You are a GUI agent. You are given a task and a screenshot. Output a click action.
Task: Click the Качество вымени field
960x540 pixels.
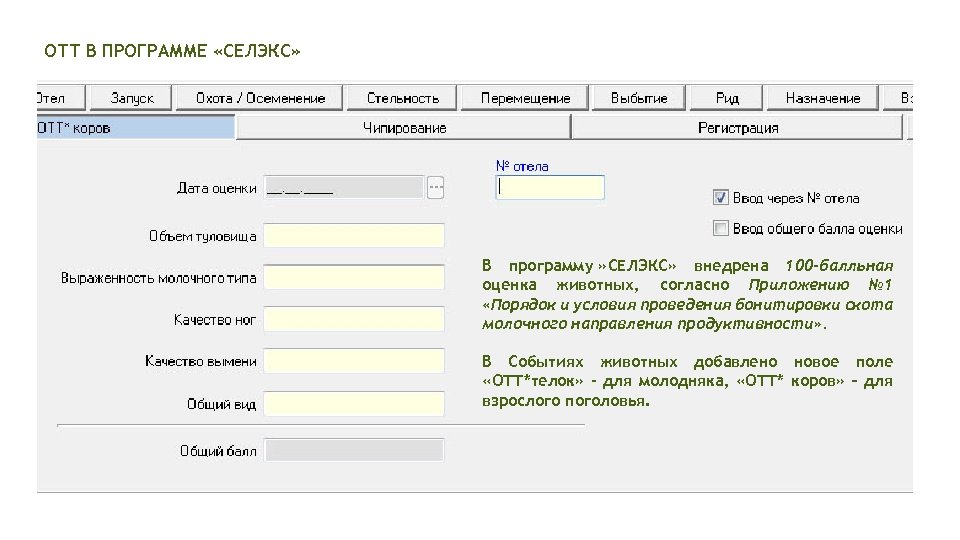tap(355, 361)
